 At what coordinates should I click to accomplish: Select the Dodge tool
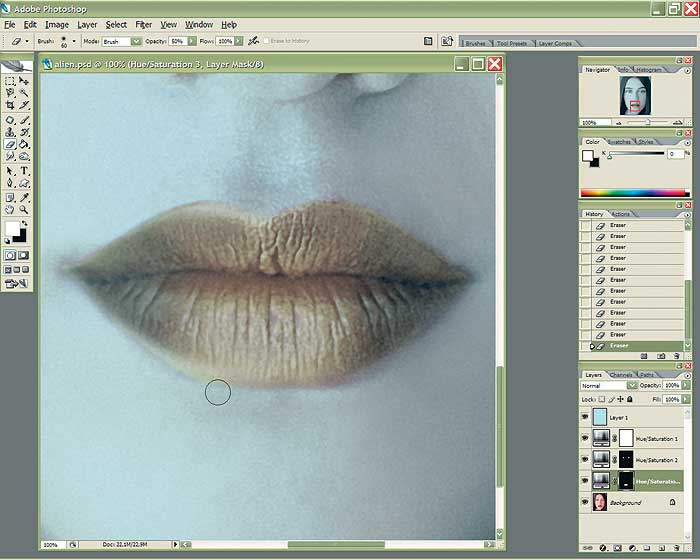(24, 156)
